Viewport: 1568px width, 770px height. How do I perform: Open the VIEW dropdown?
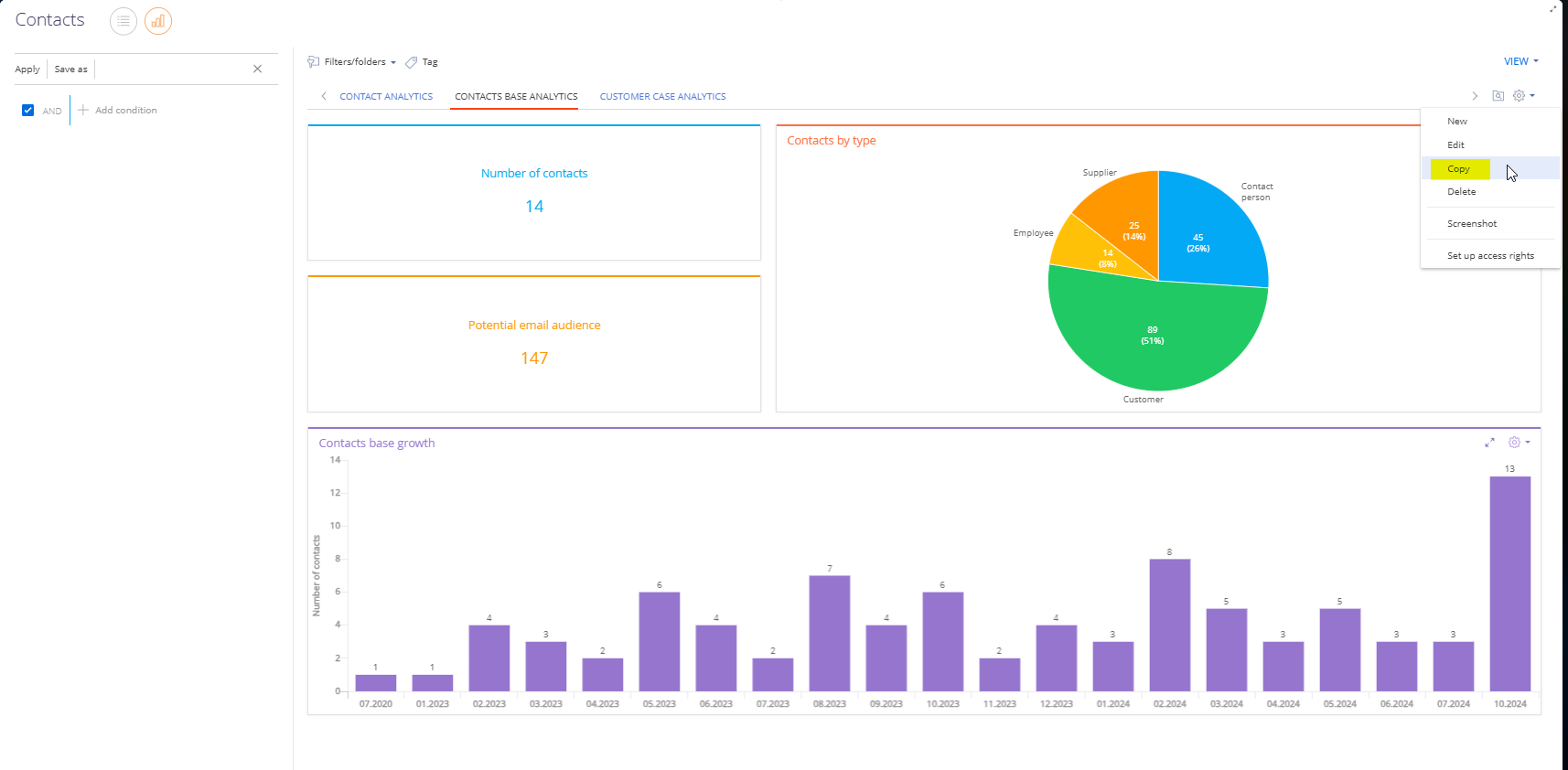[x=1521, y=61]
